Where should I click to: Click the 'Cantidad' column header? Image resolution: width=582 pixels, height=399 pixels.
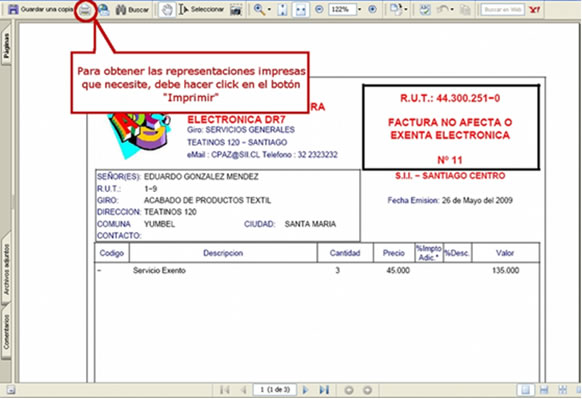pos(345,253)
